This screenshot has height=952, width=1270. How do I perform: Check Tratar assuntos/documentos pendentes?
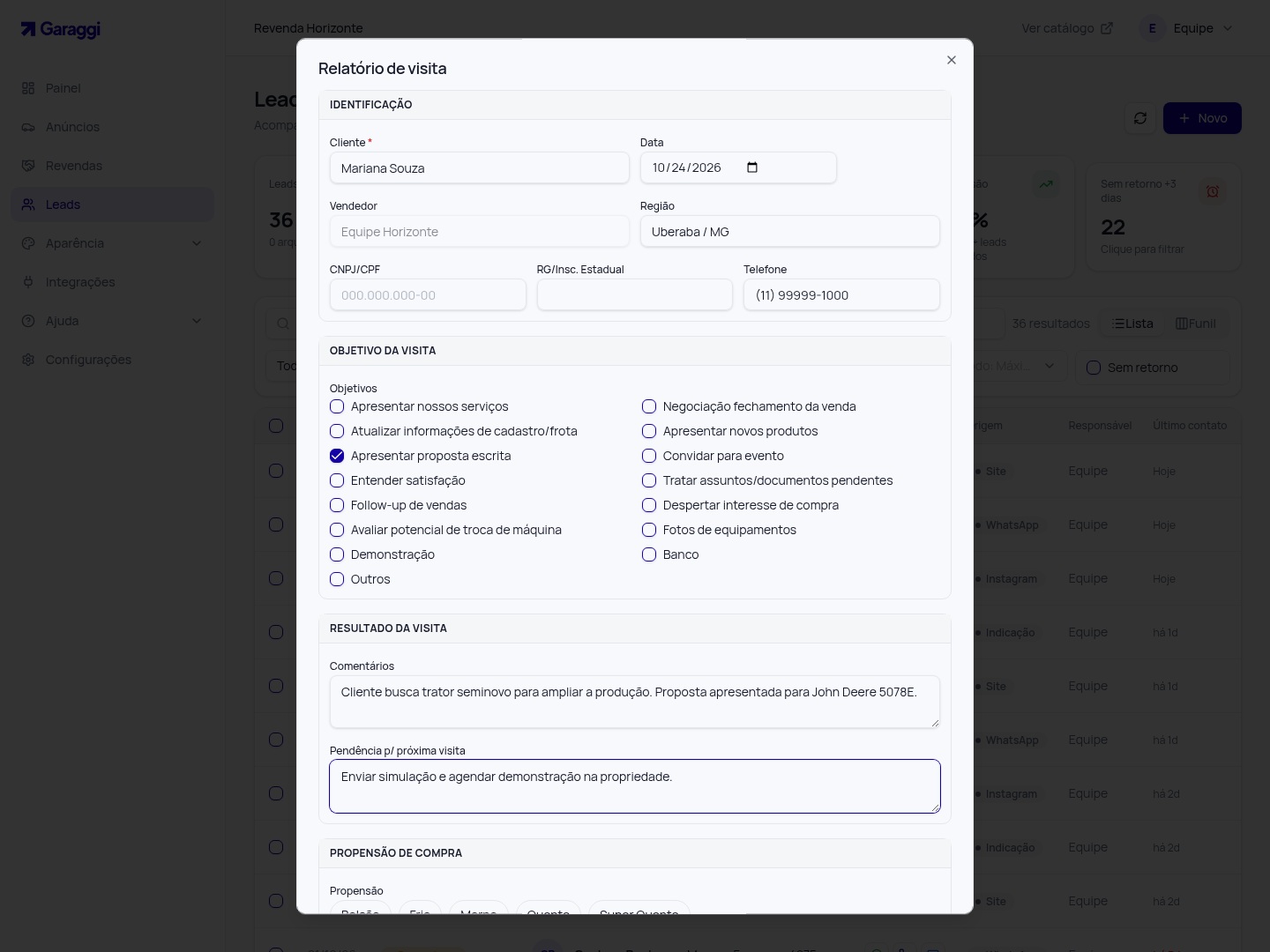tap(649, 480)
